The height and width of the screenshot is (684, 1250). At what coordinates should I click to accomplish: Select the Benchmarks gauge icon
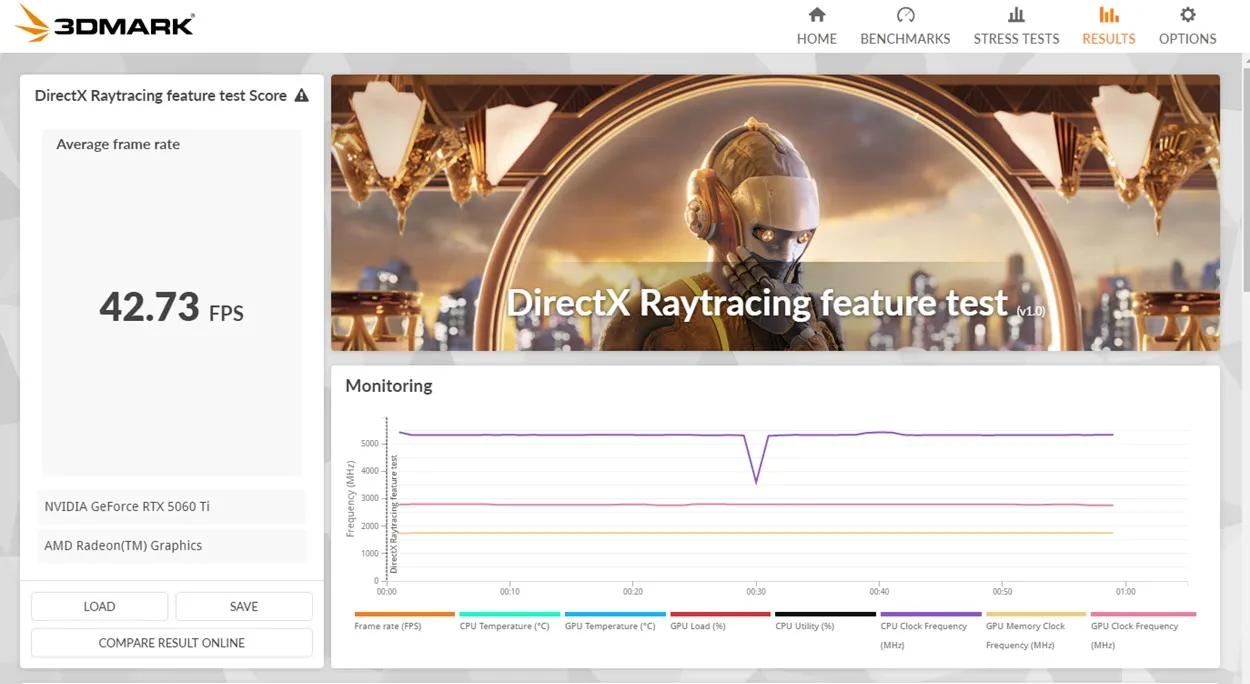tap(904, 15)
